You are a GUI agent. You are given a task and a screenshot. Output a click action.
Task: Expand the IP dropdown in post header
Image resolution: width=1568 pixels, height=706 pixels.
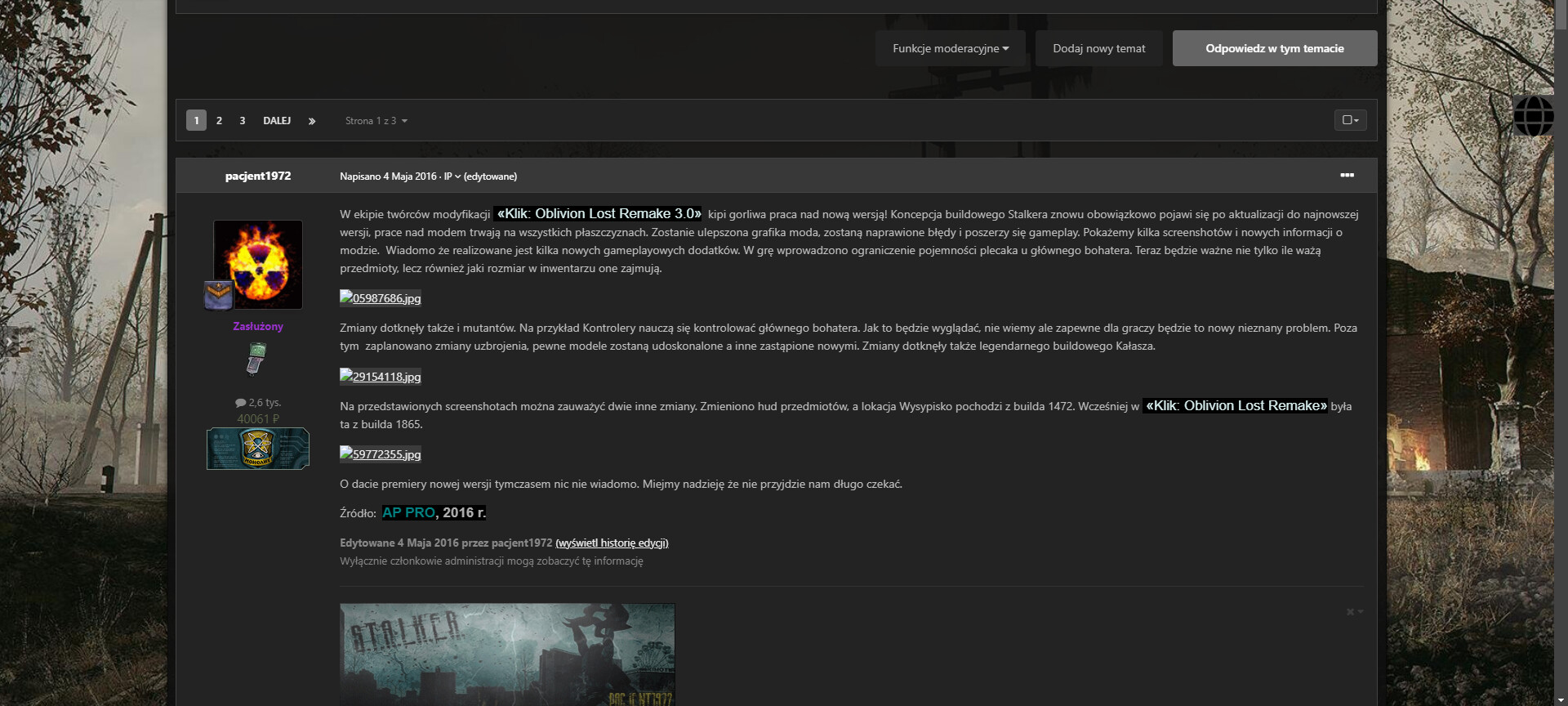452,176
